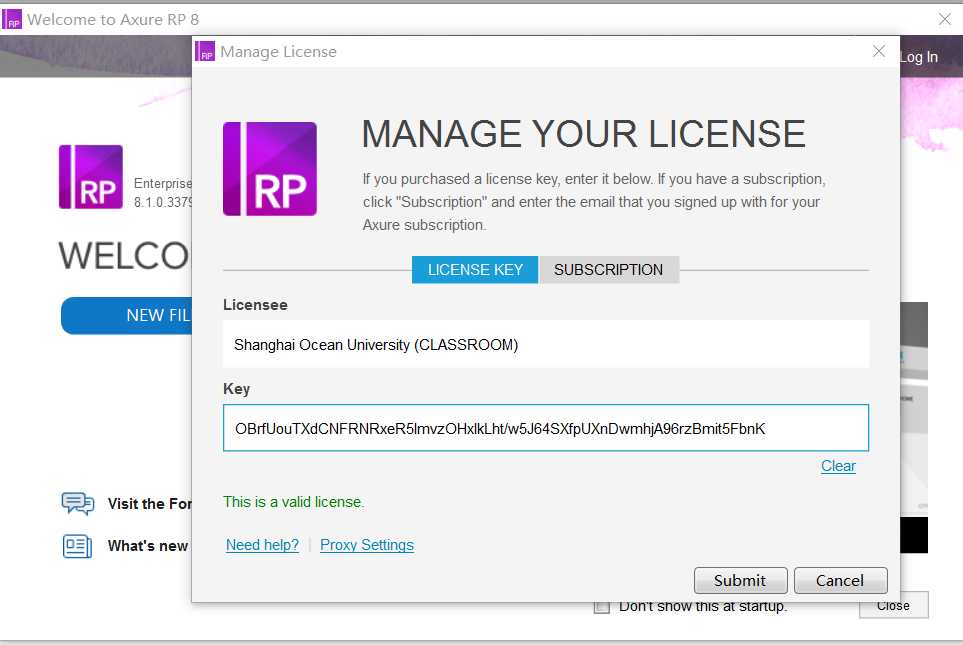Click the MANAGE YOUR LICENSE heading

click(x=583, y=134)
